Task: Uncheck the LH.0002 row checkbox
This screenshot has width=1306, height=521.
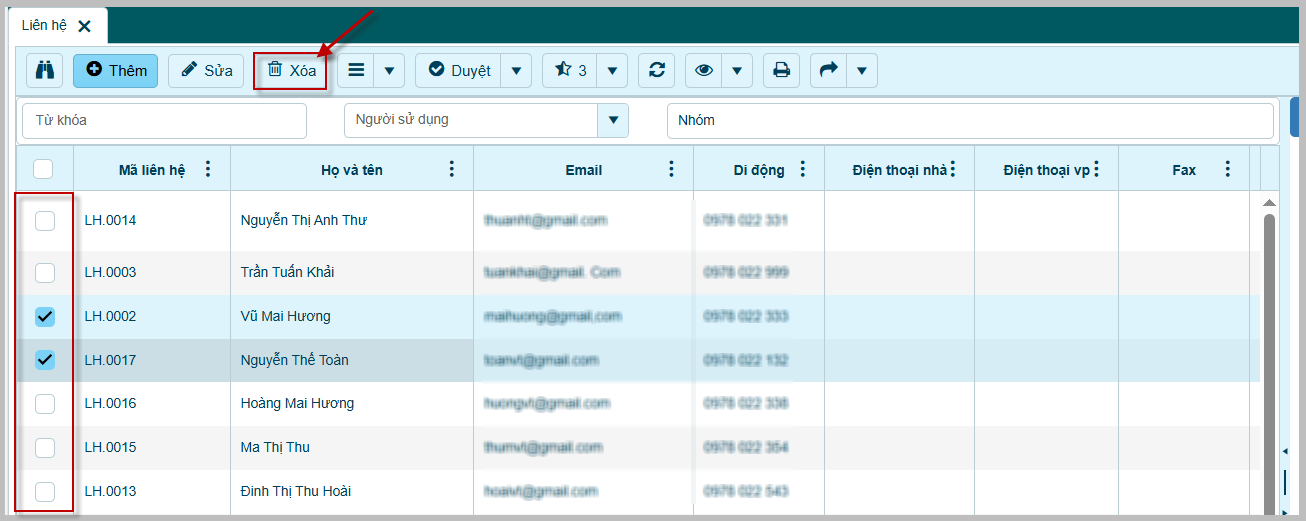Action: [45, 317]
